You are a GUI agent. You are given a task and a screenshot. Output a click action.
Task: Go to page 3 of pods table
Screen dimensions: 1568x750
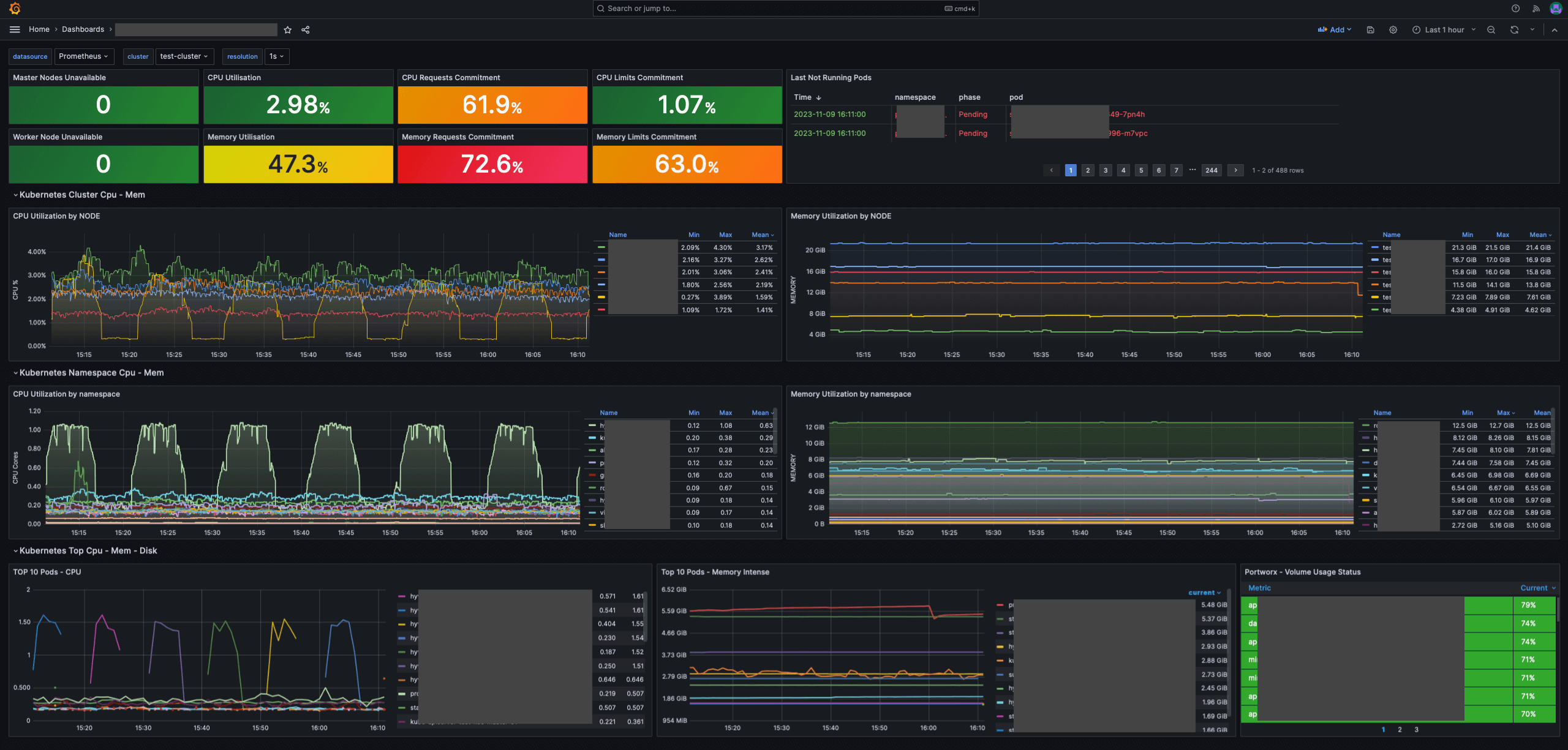point(1106,170)
